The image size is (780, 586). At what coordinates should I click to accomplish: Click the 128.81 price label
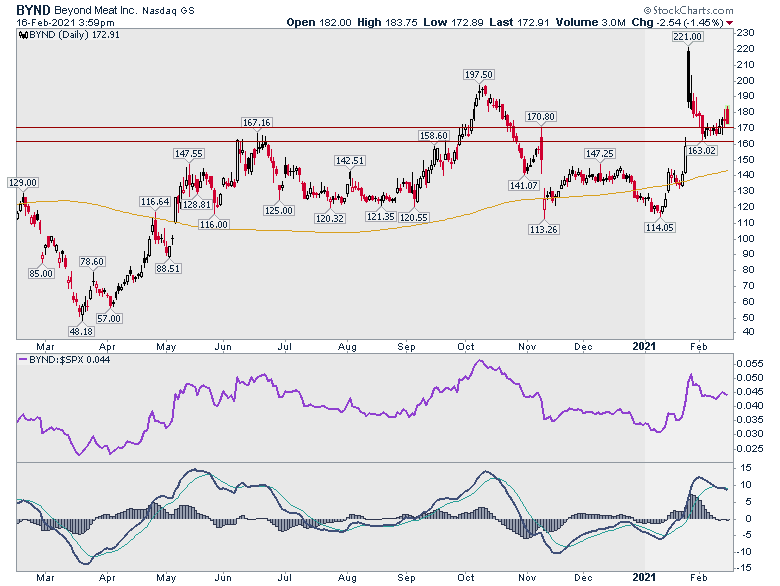196,204
